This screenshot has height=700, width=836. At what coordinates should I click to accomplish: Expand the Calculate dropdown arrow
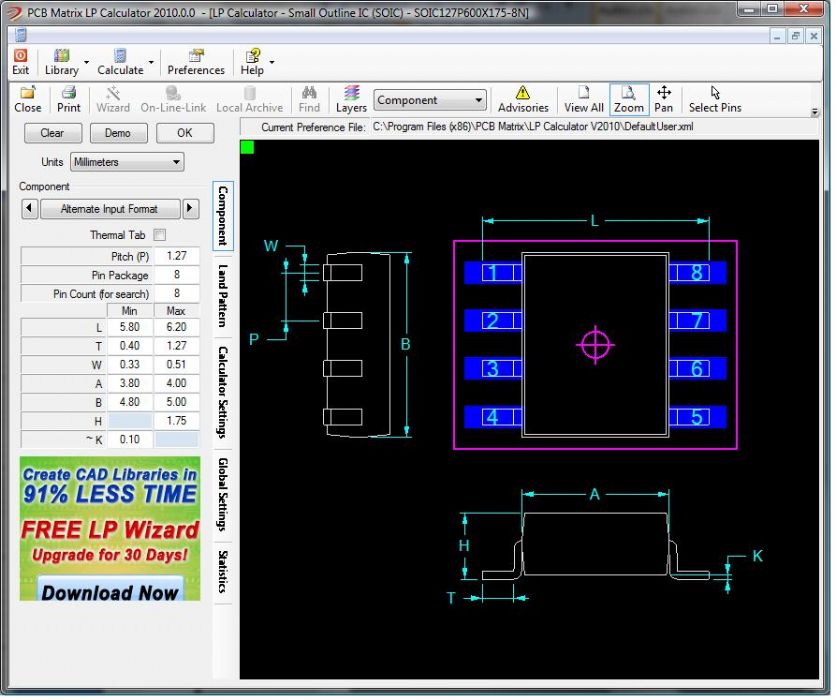[x=151, y=62]
